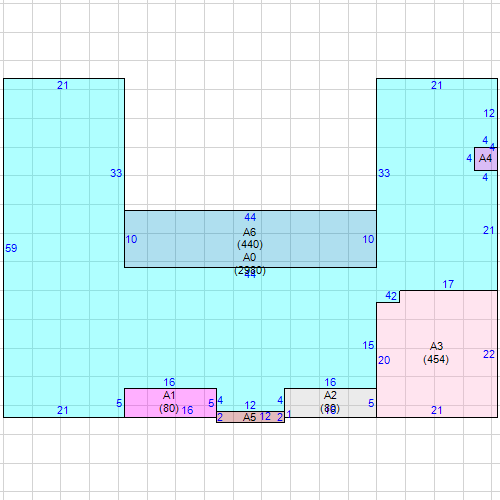Click the A4 label in purple square
This screenshot has height=500, width=500.
click(485, 158)
